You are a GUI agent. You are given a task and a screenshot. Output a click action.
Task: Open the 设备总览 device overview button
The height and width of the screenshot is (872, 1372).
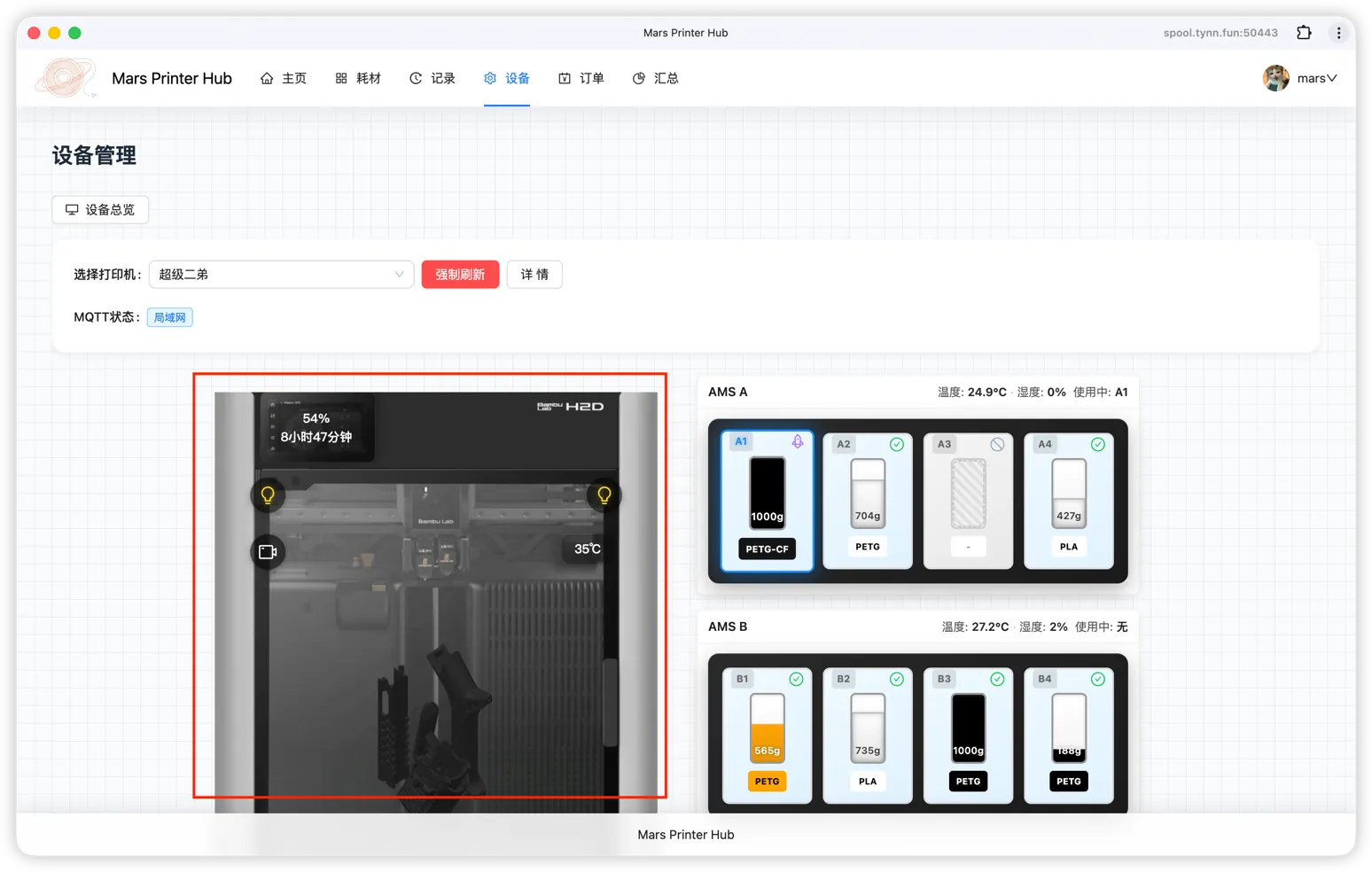coord(100,210)
